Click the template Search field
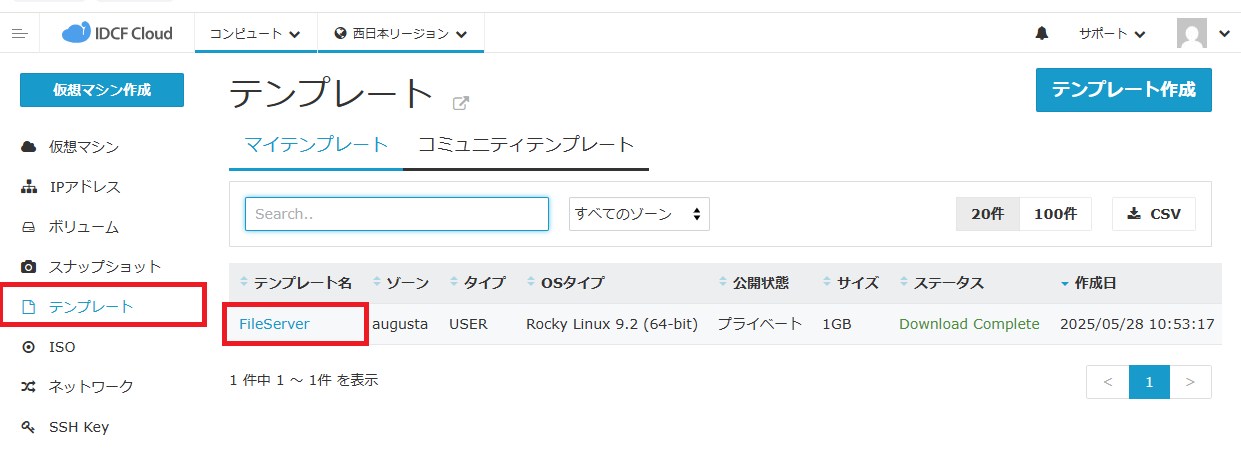The image size is (1241, 453). point(397,214)
